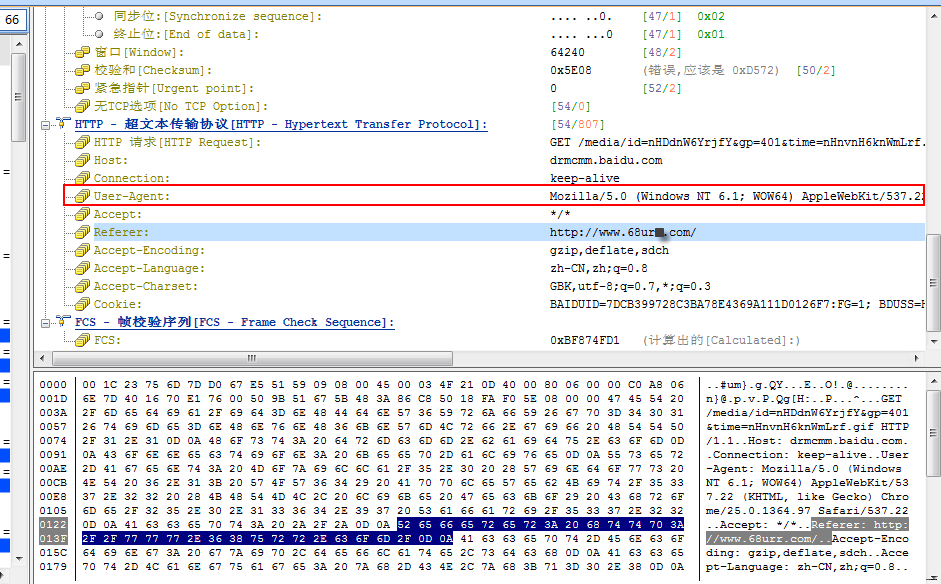The image size is (941, 584).
Task: Click the Host field icon
Action: tap(83, 160)
